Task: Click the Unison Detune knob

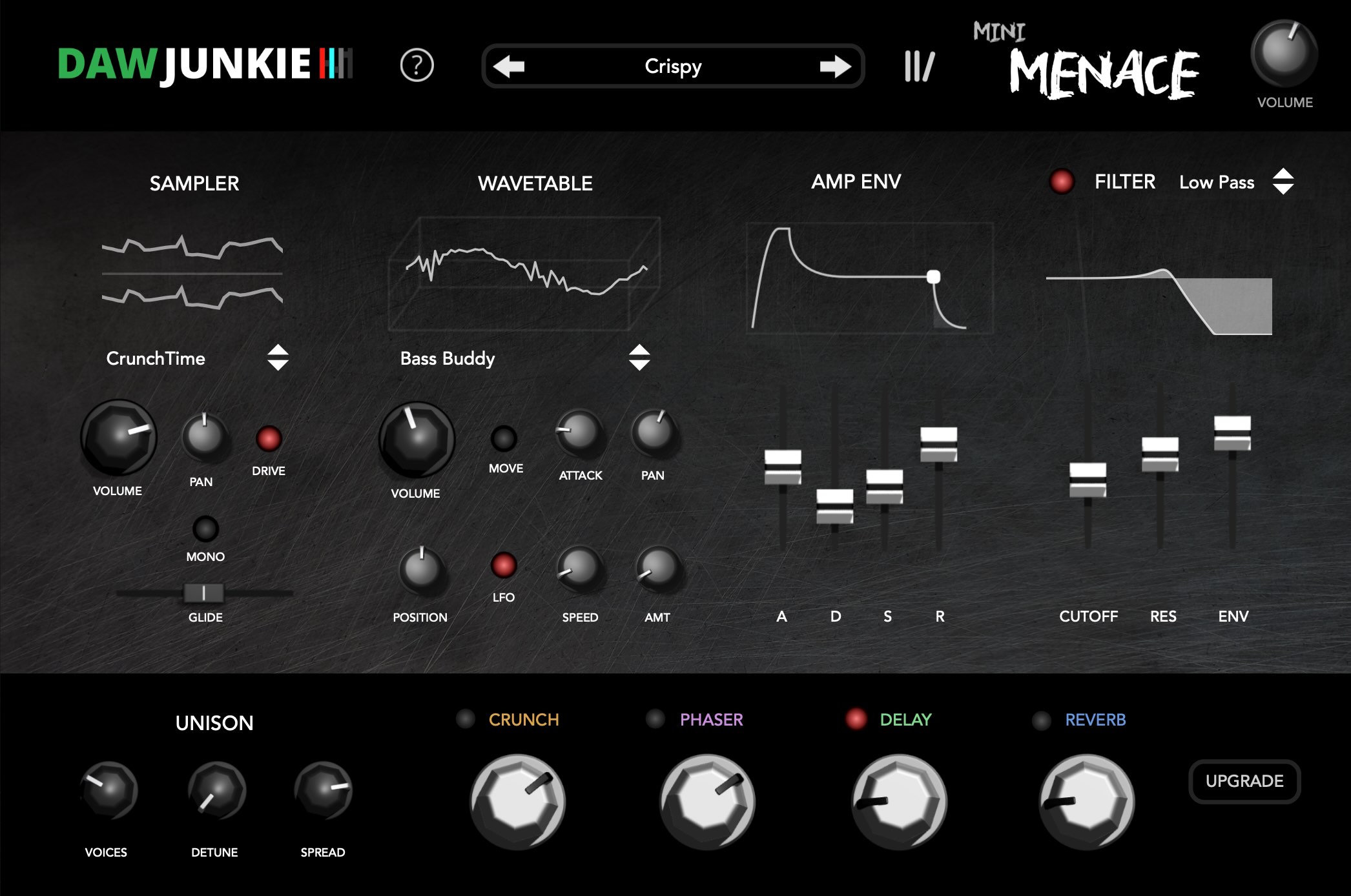Action: pos(216,790)
